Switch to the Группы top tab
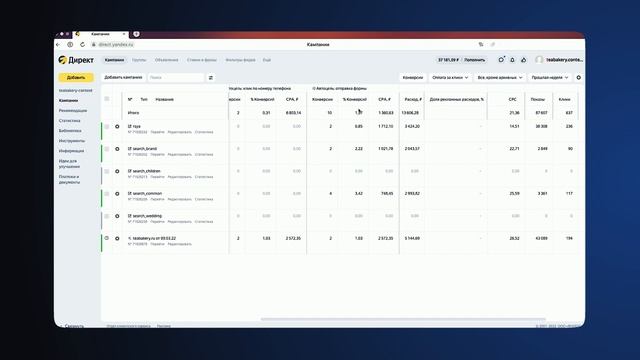Screen dimensions: 640x360 point(139,60)
